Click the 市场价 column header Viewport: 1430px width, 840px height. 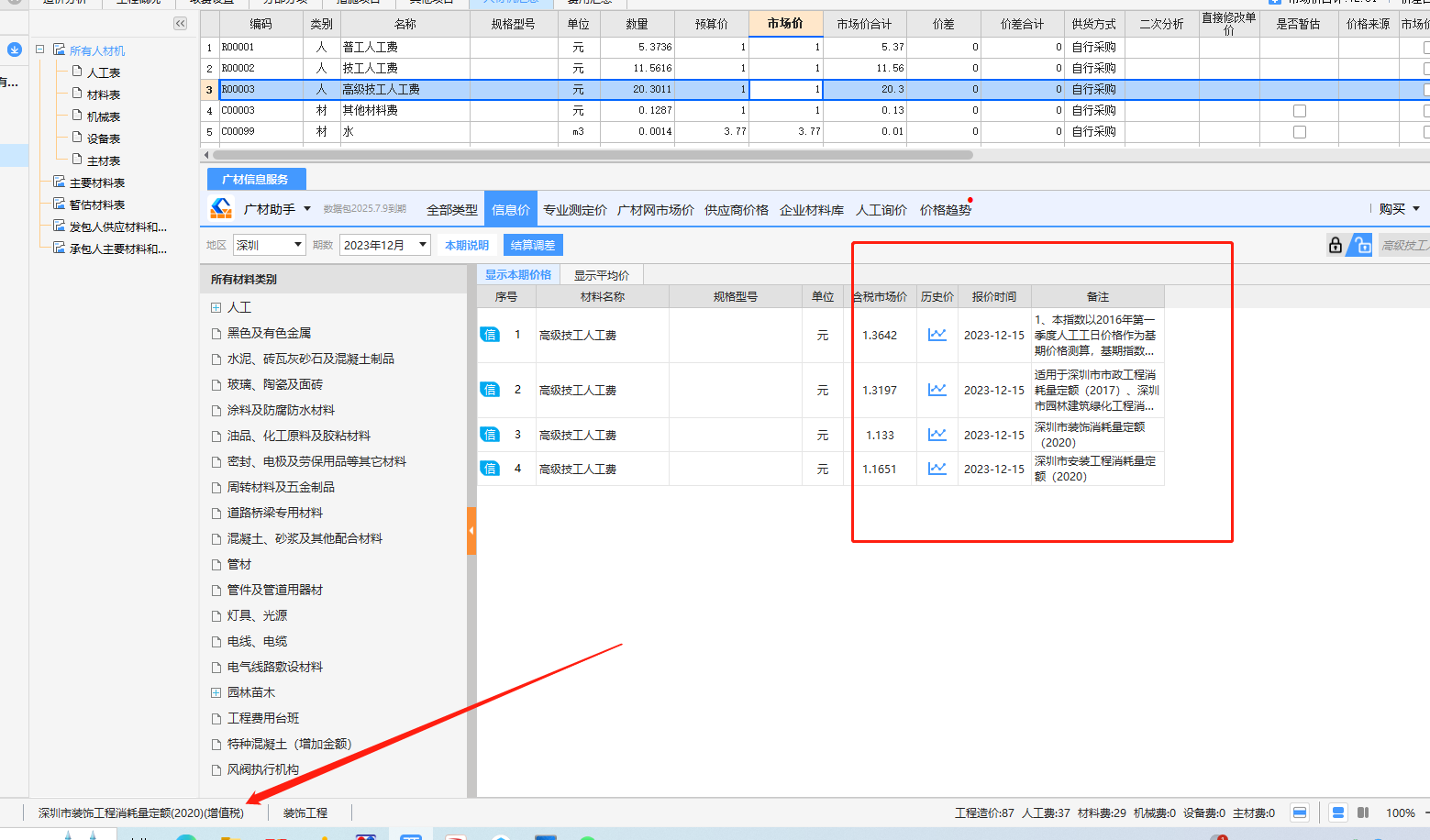(x=785, y=23)
